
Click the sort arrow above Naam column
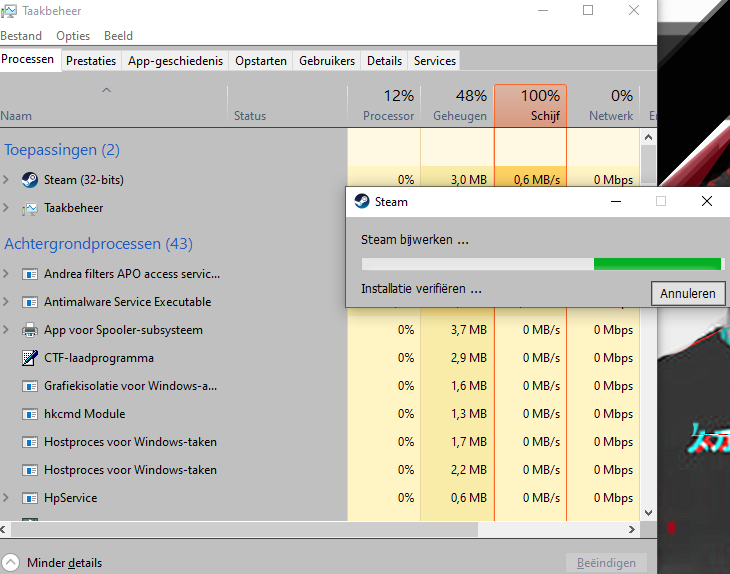tap(107, 90)
